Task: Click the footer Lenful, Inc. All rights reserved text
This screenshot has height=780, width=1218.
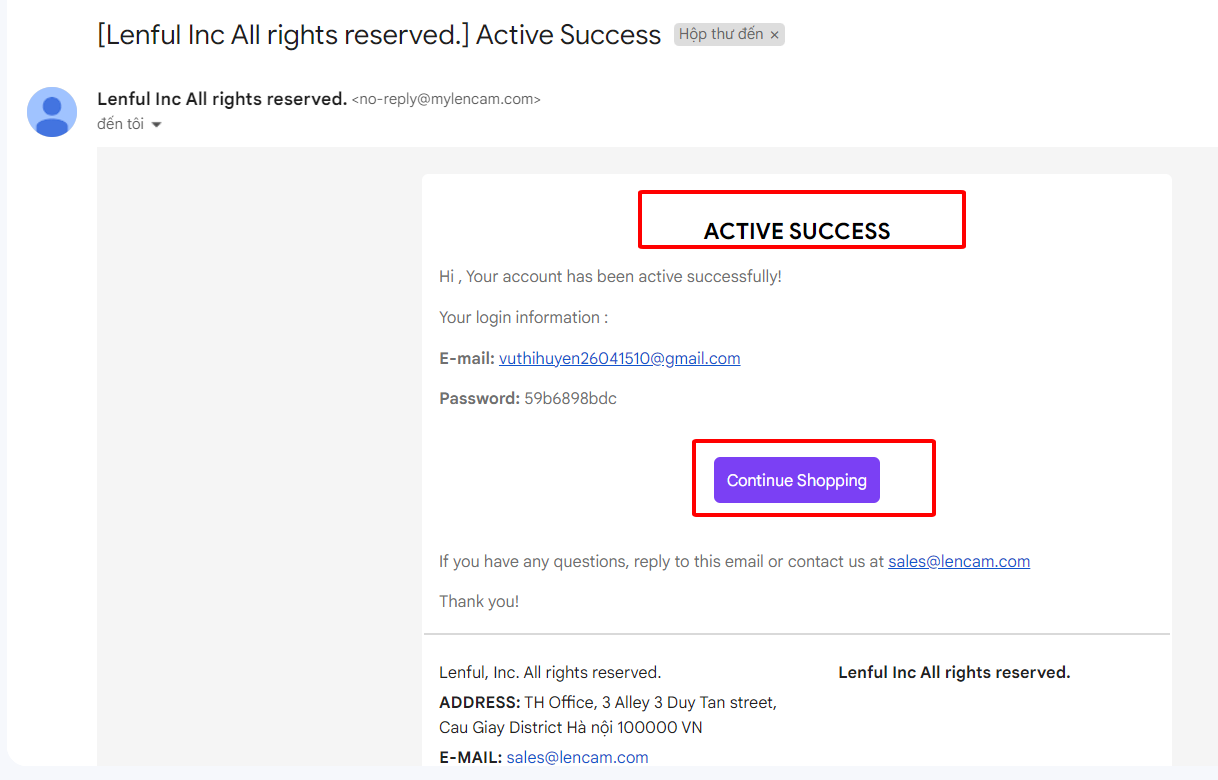Action: pos(550,672)
